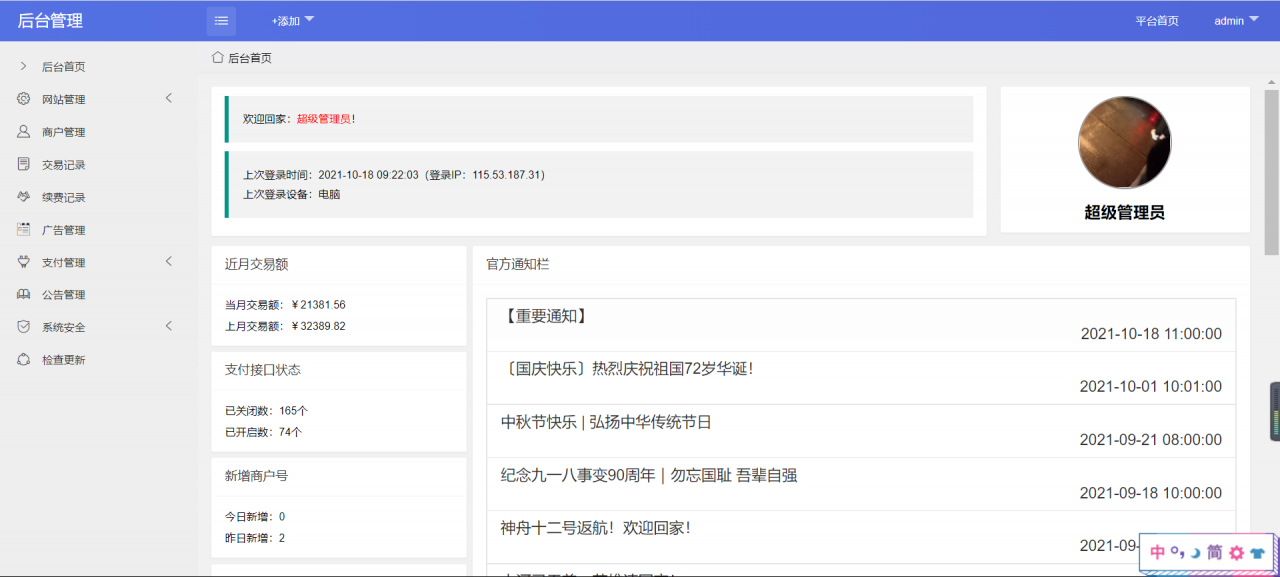The image size is (1280, 577).
Task: Click the 超级管理员 avatar image
Action: pos(1124,142)
